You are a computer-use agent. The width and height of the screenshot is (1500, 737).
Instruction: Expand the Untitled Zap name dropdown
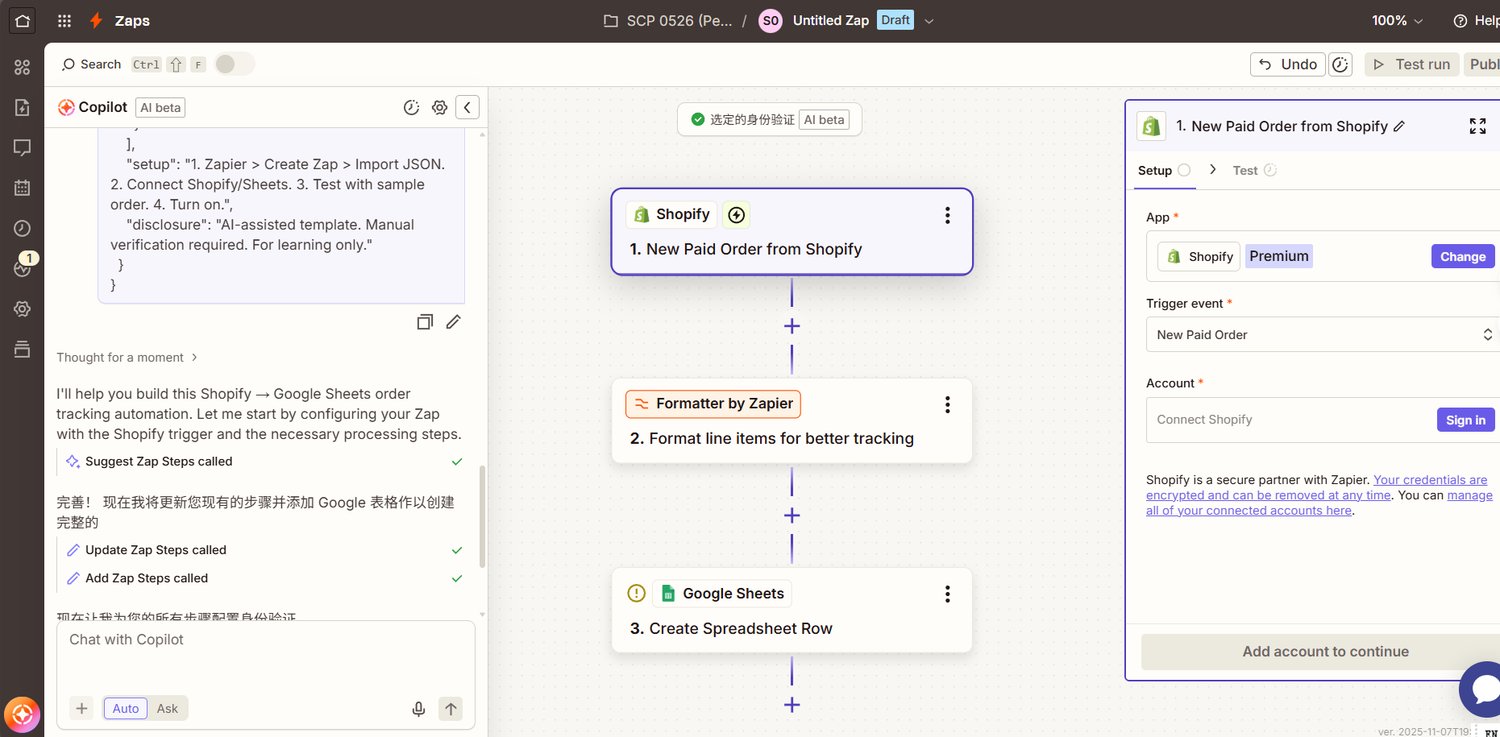pos(929,21)
